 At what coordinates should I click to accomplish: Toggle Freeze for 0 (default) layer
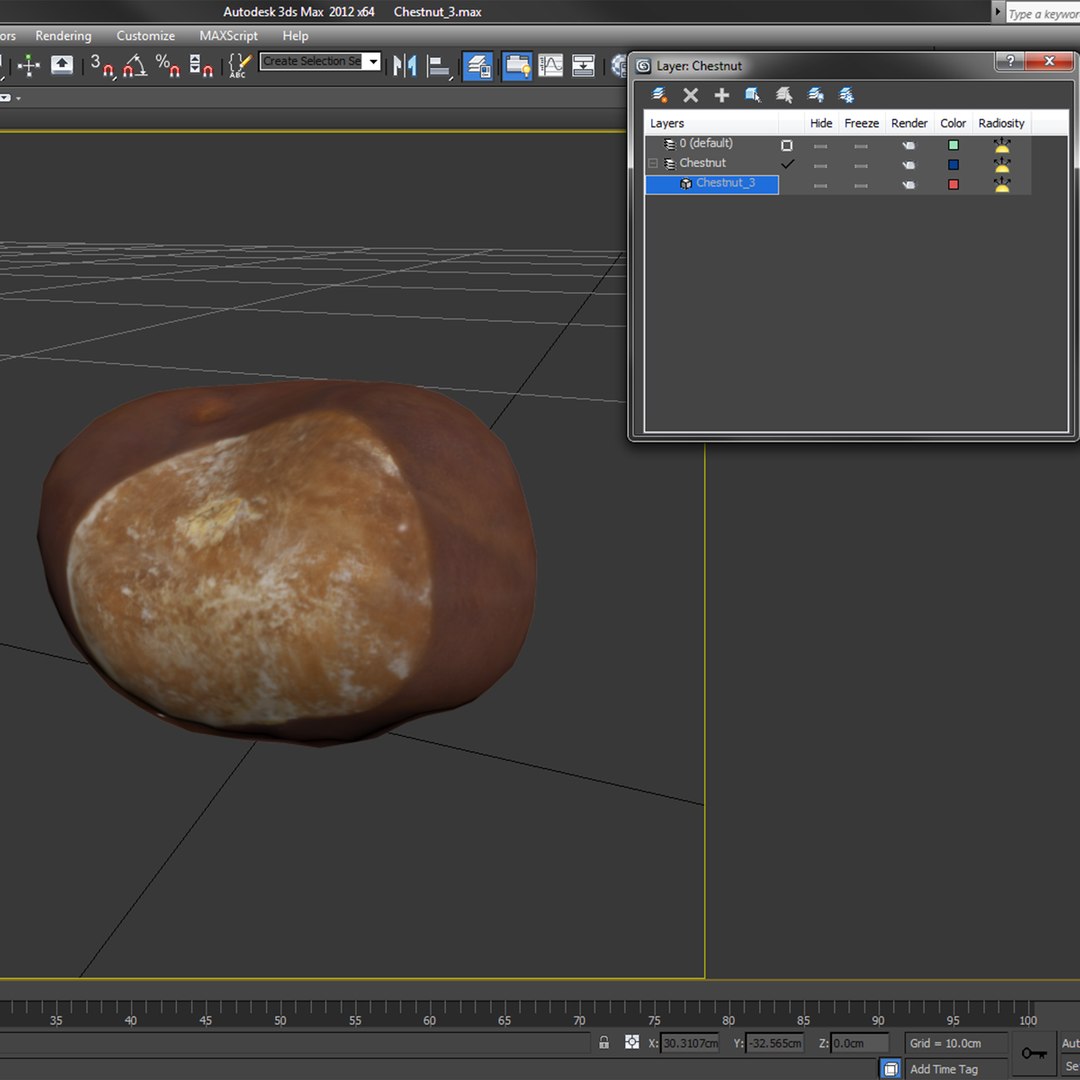861,146
